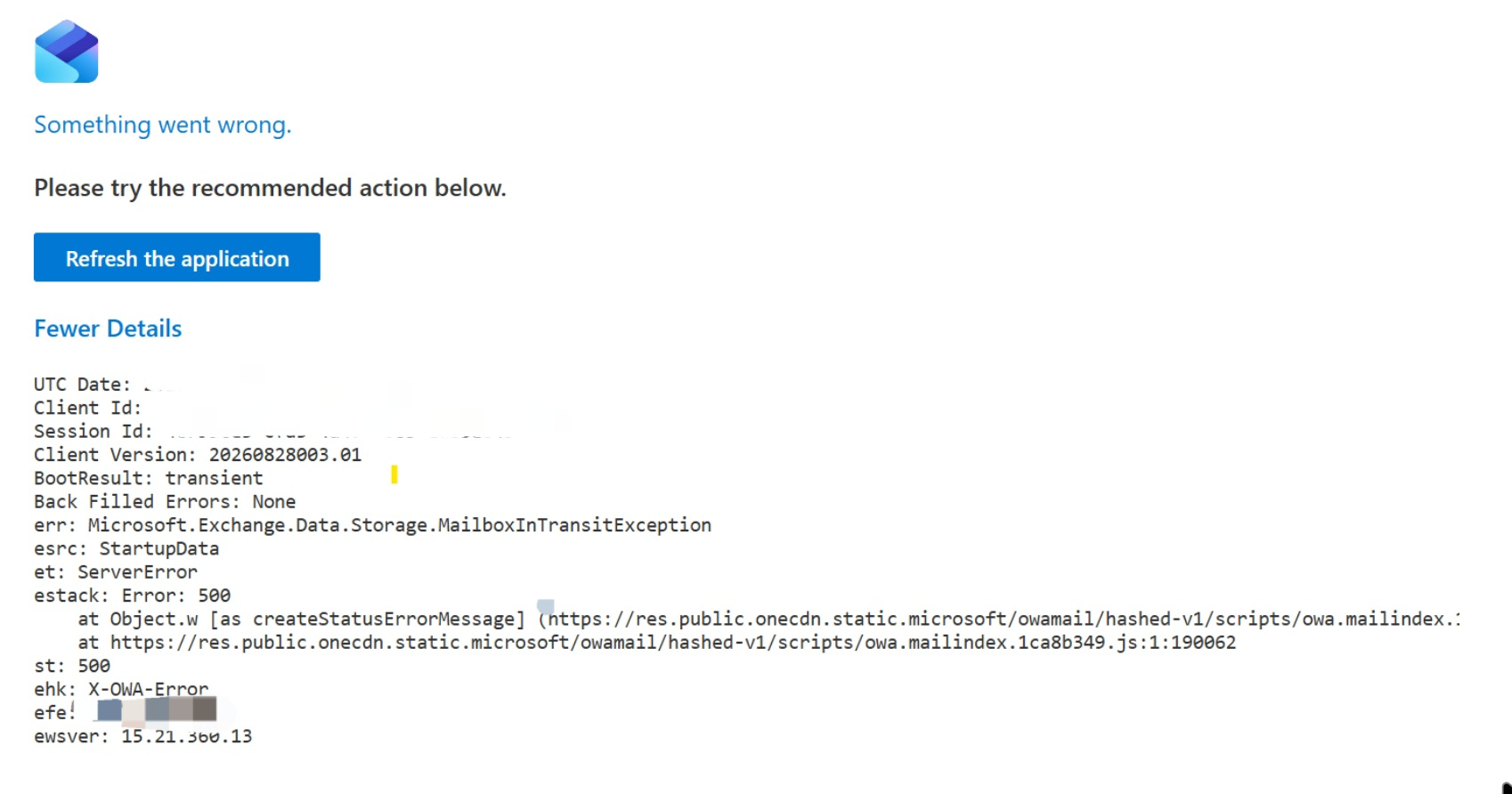
Task: Click the Refresh the application button
Action: [177, 257]
